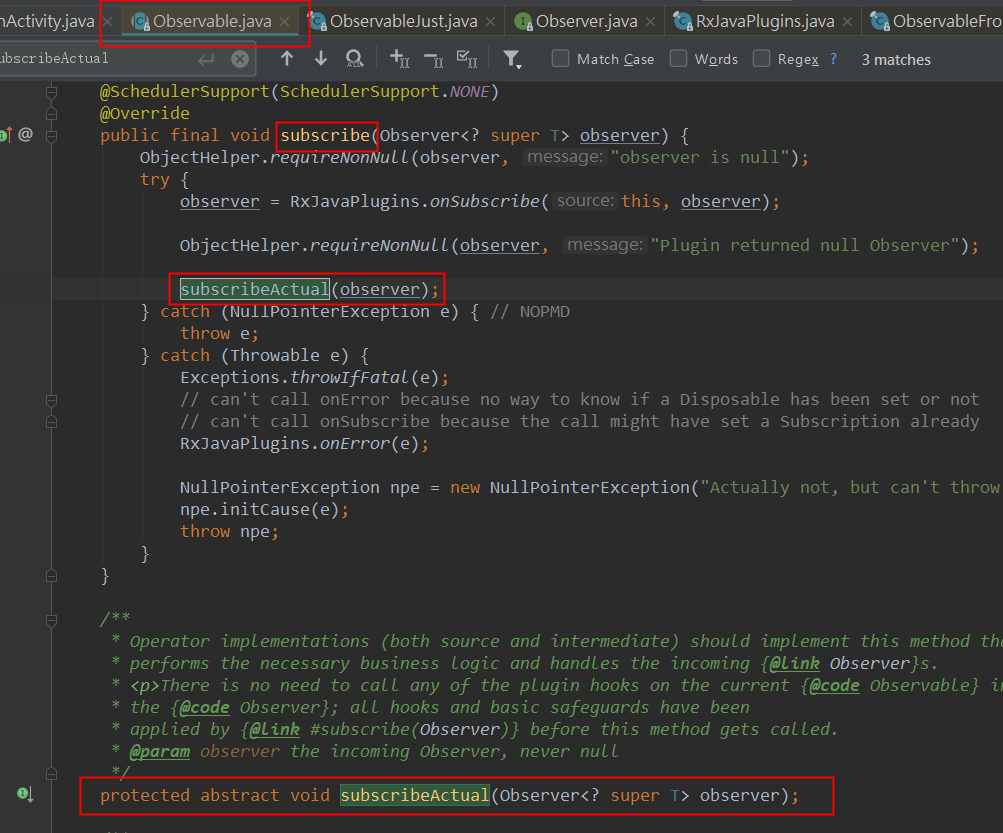Select all occurrences checkmark icon

467,59
